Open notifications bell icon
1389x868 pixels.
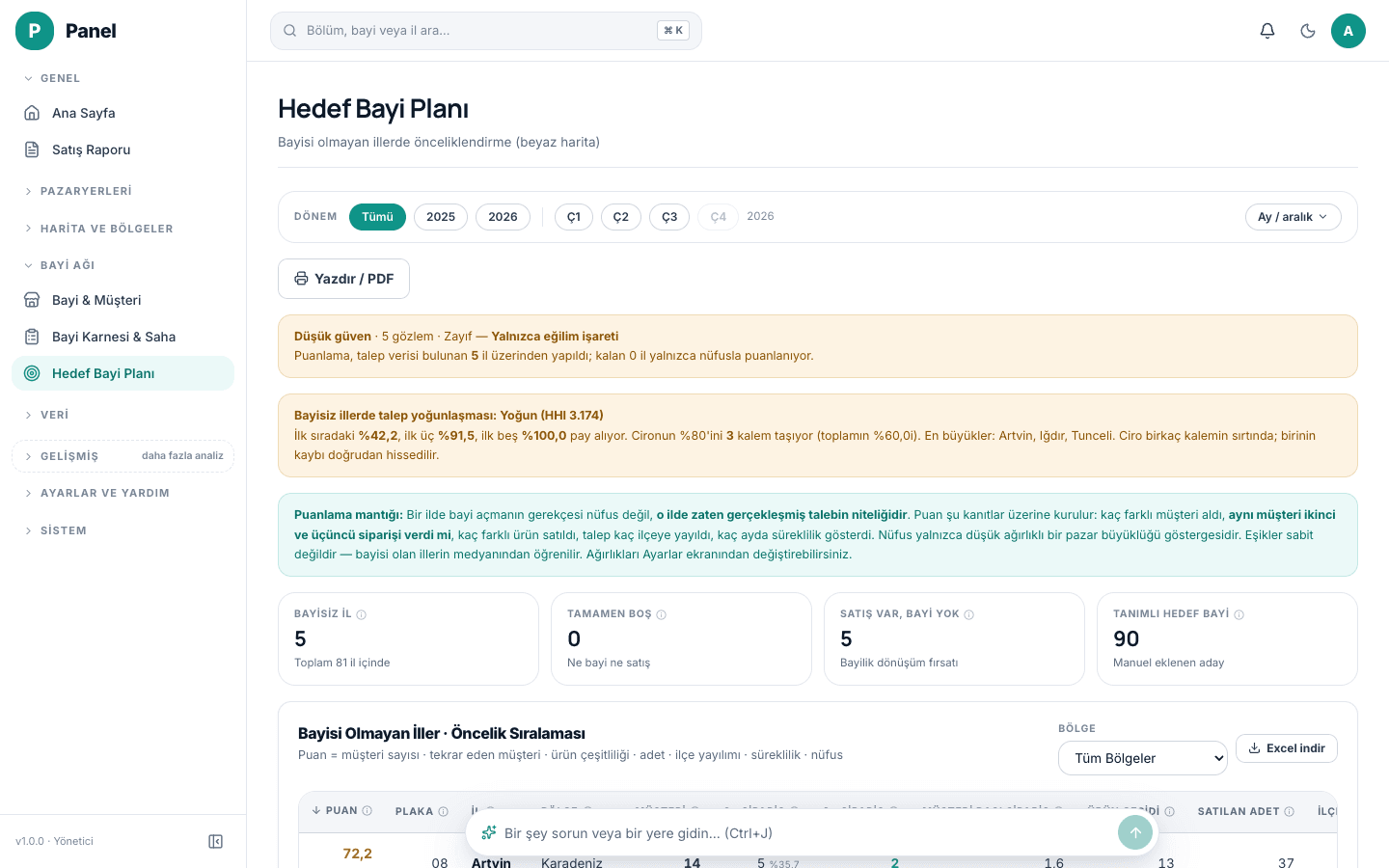[x=1267, y=31]
